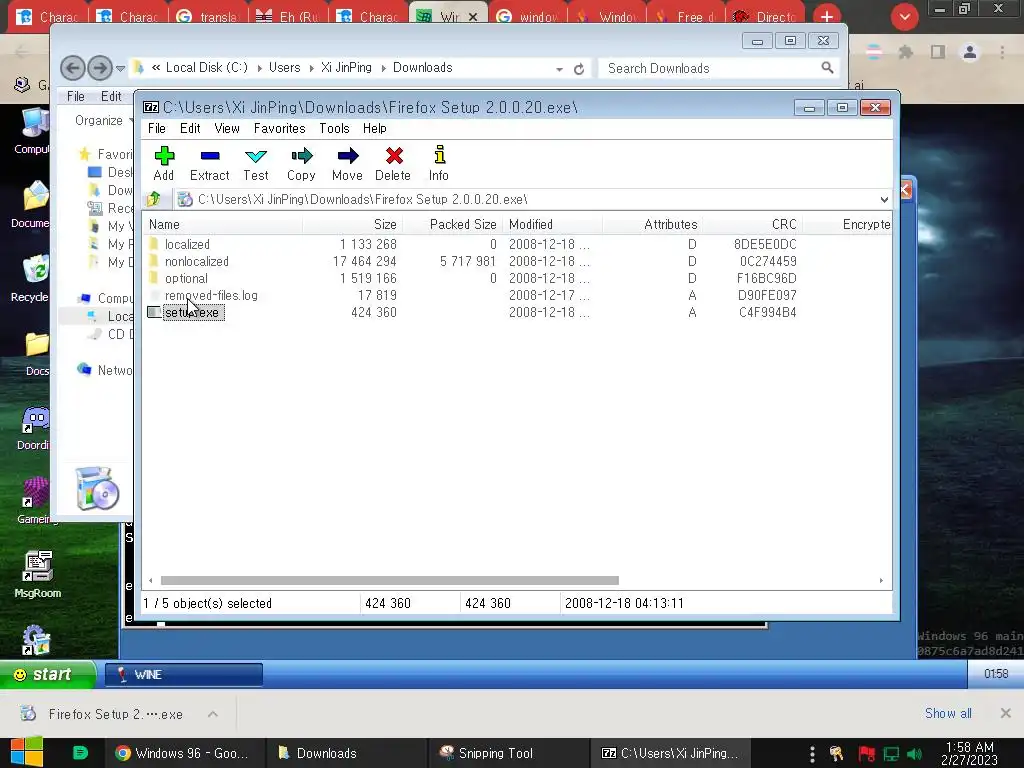Select the localized folder row
The width and height of the screenshot is (1024, 768).
(187, 244)
